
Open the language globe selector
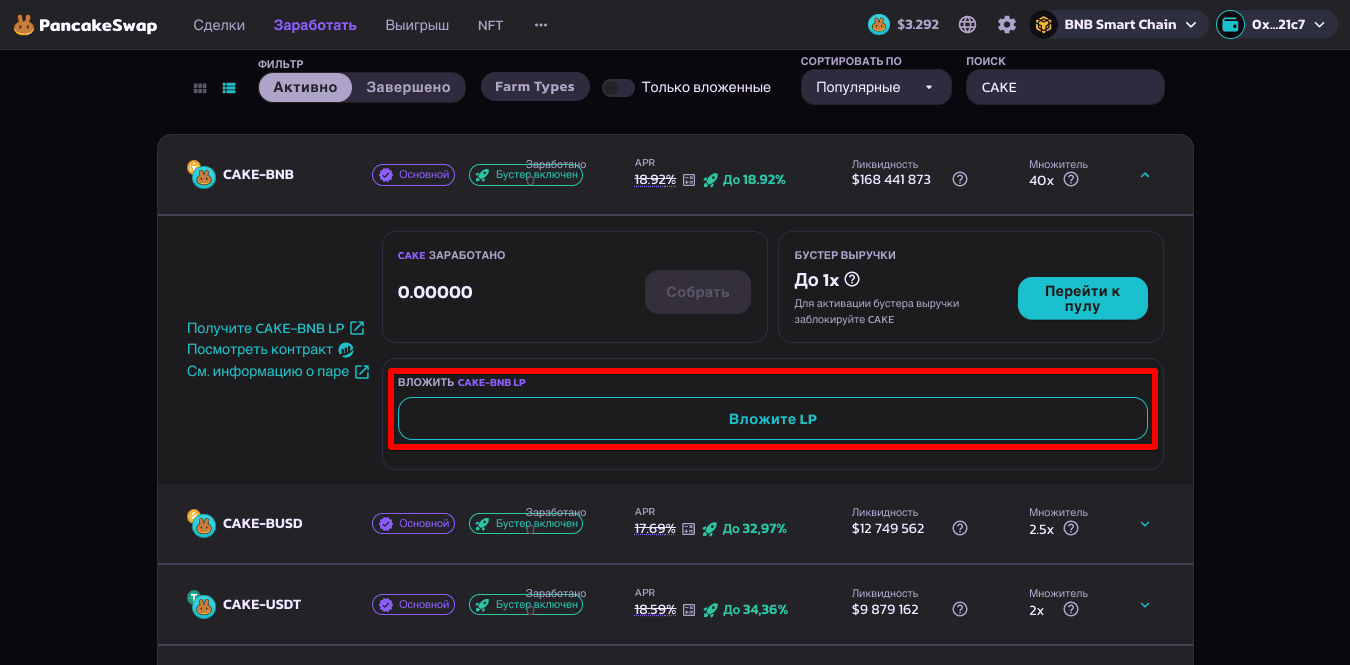tap(967, 25)
